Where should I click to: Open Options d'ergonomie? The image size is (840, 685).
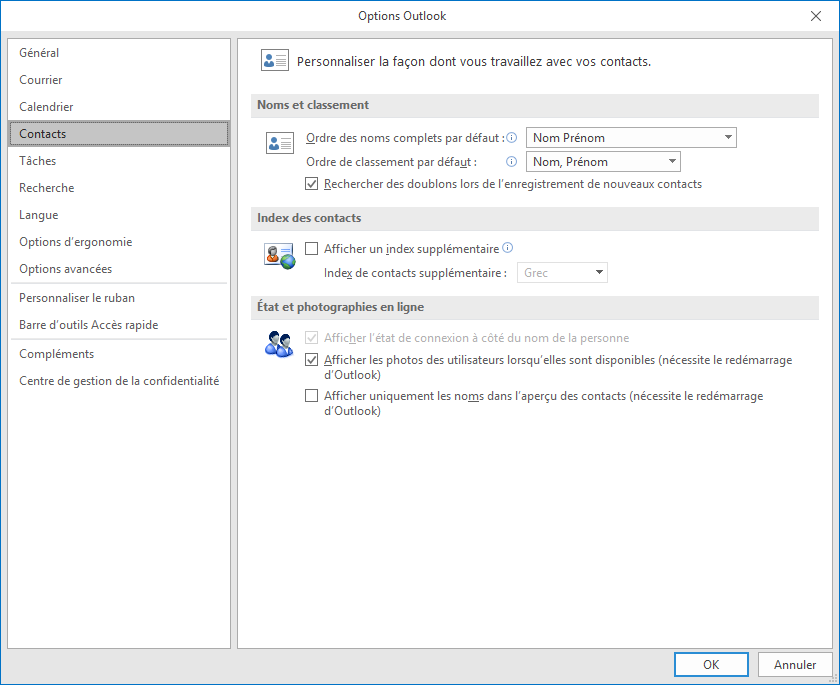119,242
